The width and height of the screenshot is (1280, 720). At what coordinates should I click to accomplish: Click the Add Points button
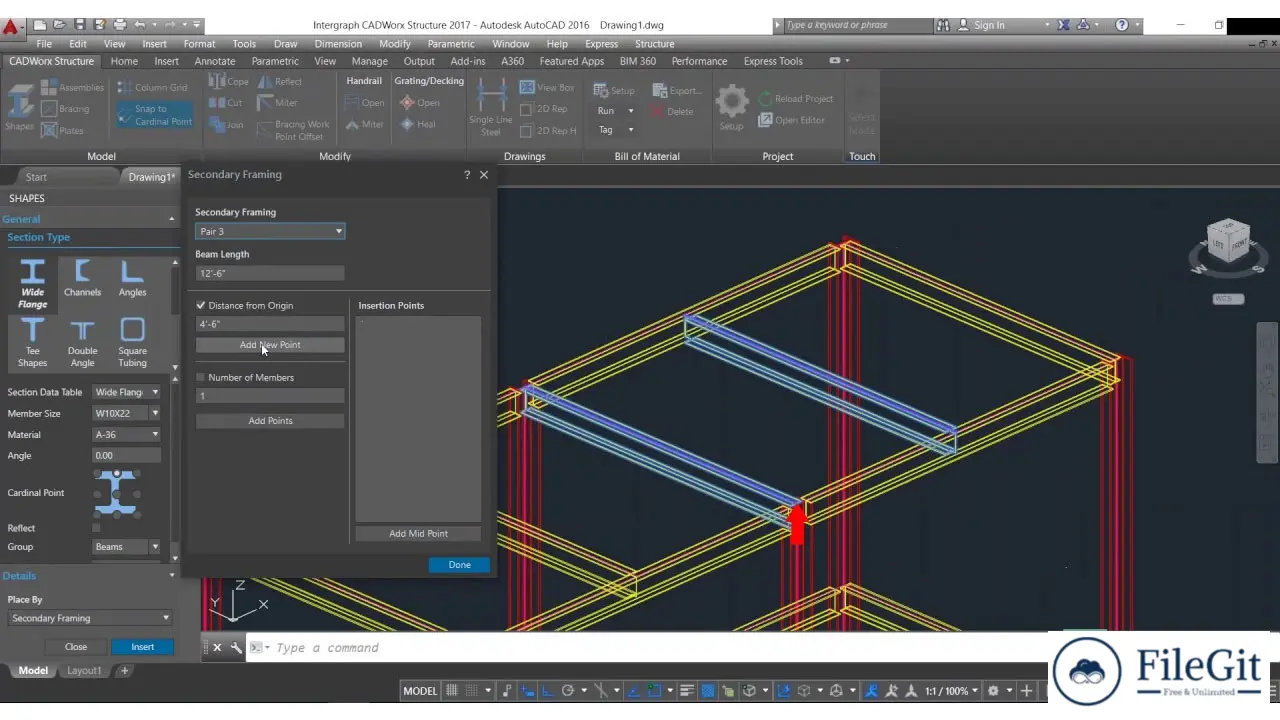[x=270, y=421]
